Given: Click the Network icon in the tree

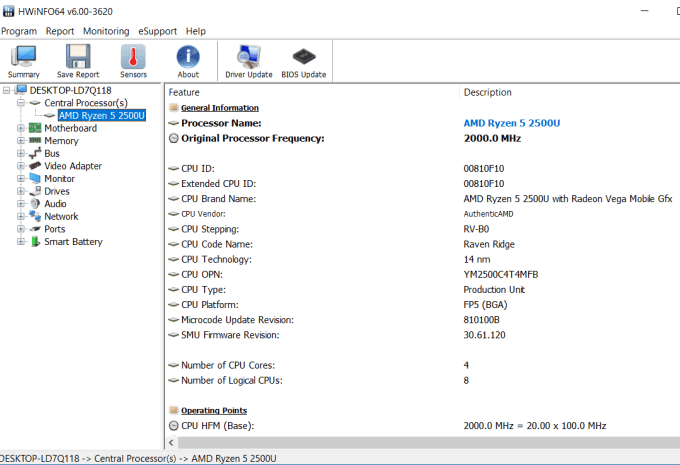Looking at the screenshot, I should pos(35,216).
